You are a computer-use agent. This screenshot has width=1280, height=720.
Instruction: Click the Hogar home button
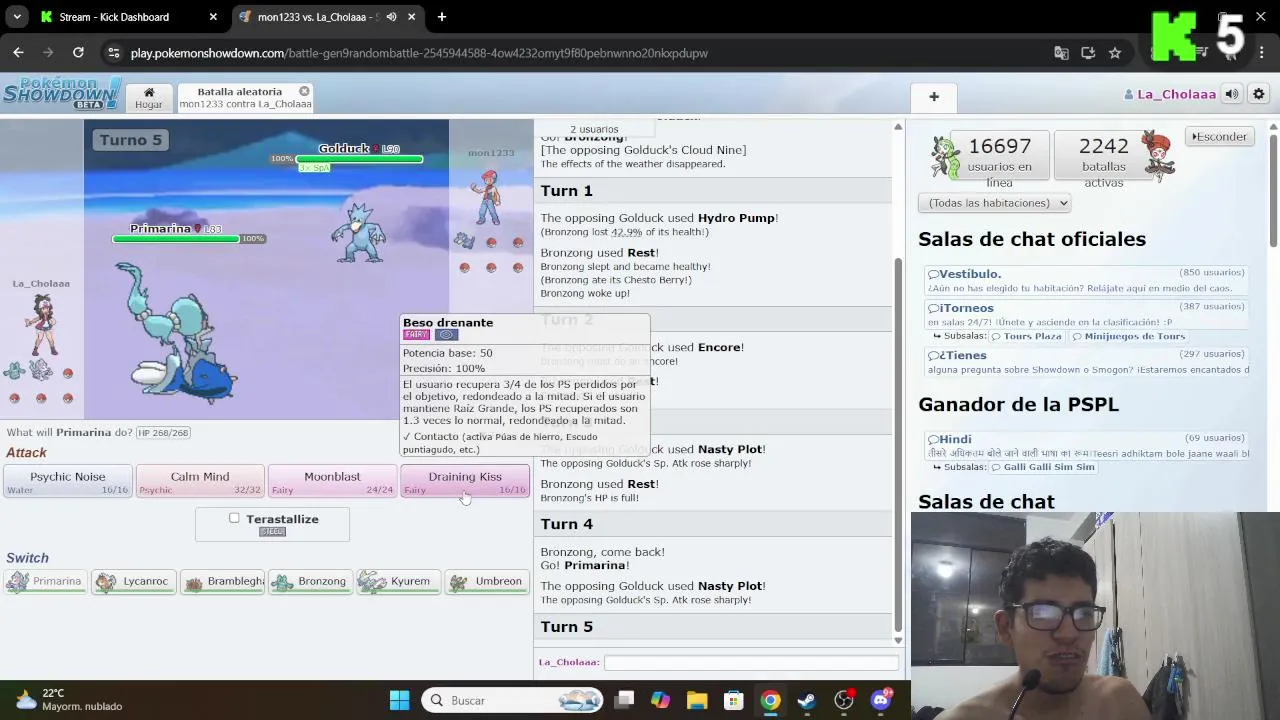[x=149, y=97]
